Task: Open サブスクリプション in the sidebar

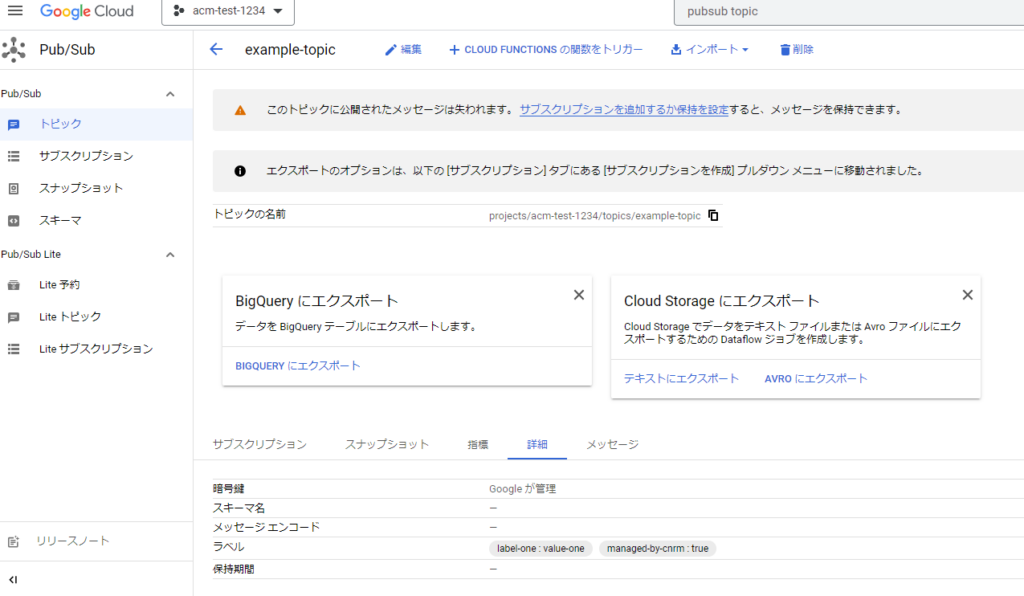Action: pos(86,156)
